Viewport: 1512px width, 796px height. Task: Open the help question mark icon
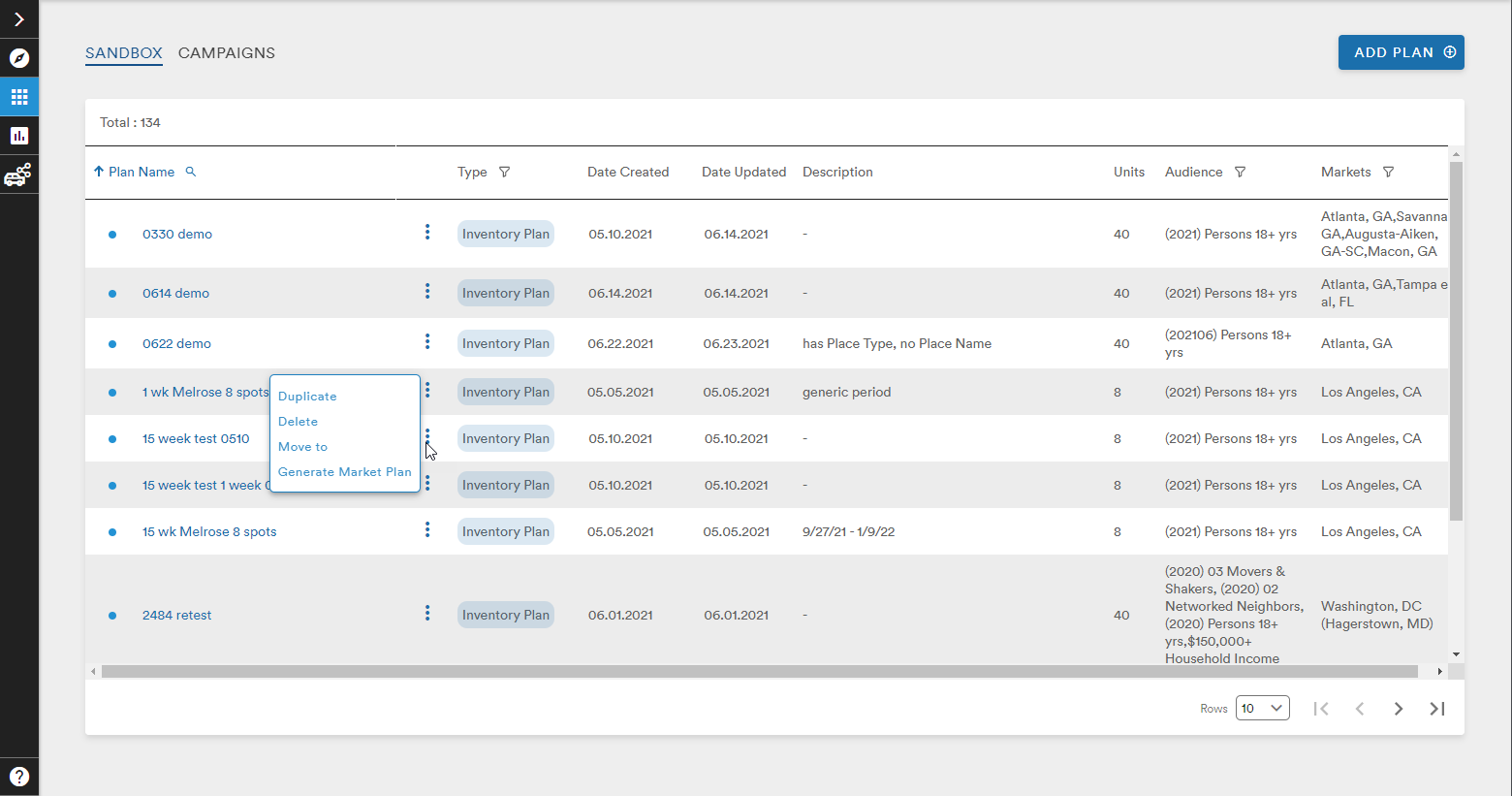pyautogui.click(x=18, y=777)
